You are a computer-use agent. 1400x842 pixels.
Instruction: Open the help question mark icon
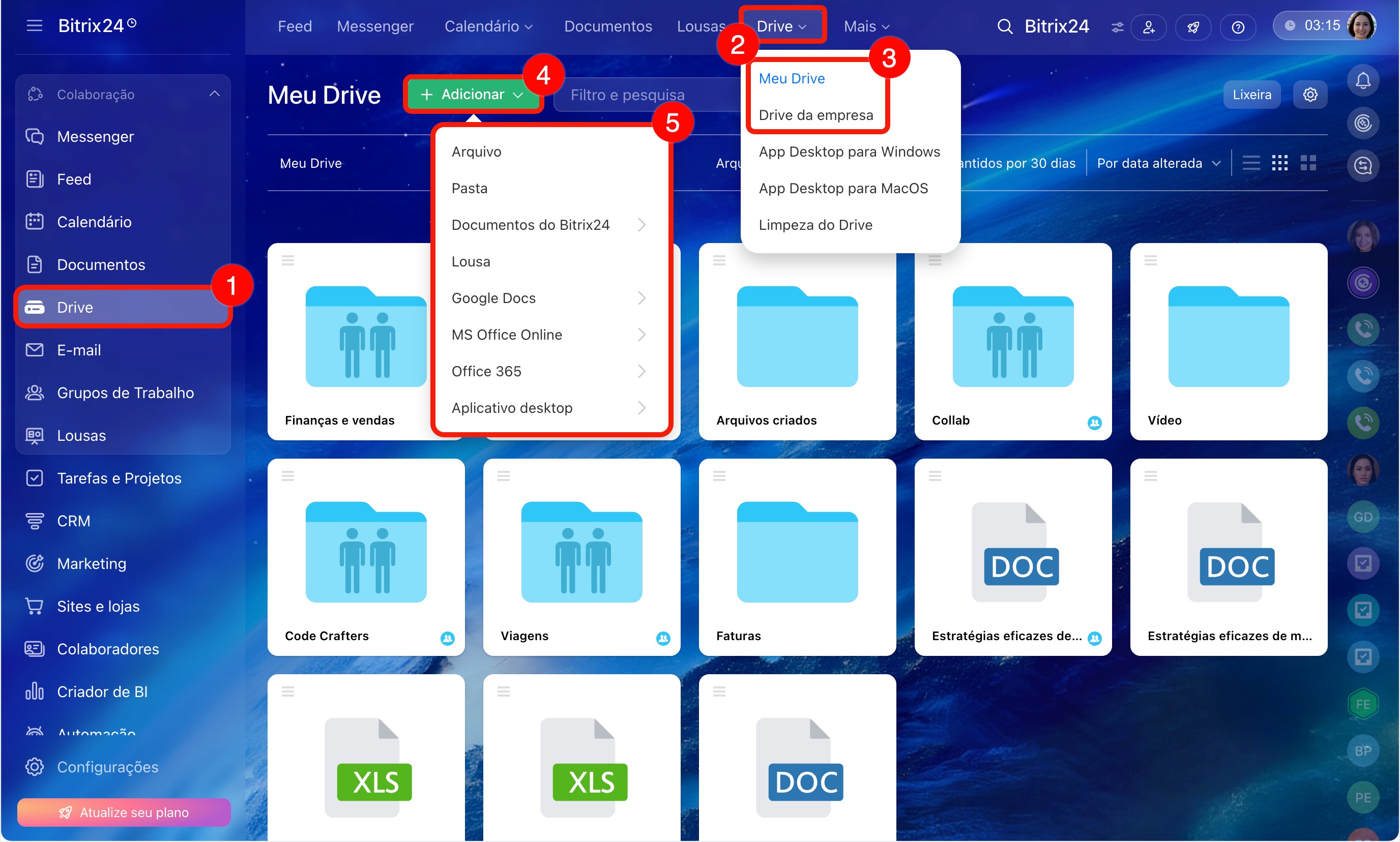[x=1238, y=26]
